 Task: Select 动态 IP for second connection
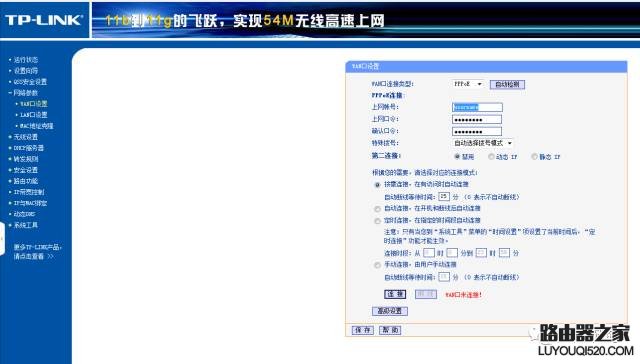[x=491, y=157]
